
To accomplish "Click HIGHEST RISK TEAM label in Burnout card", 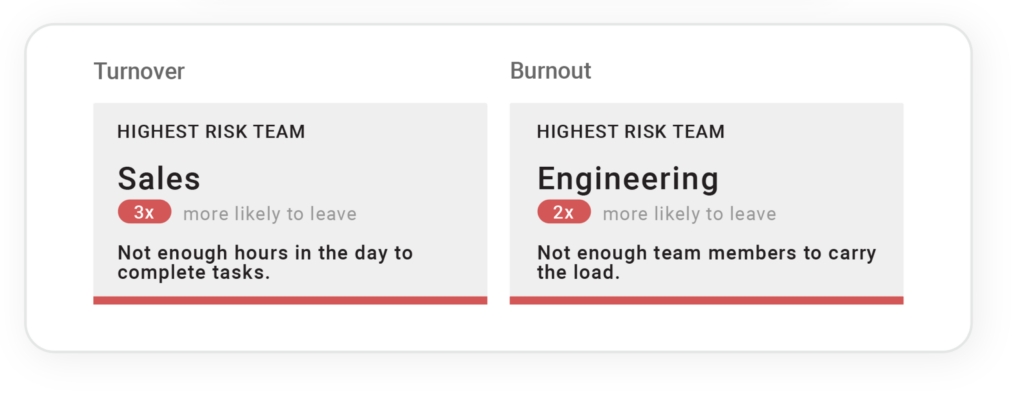I will 630,132.
